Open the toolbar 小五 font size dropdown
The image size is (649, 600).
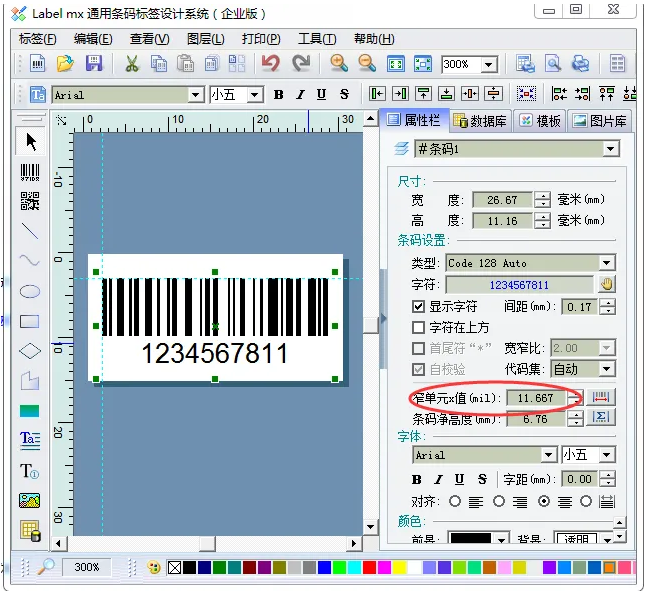point(255,95)
